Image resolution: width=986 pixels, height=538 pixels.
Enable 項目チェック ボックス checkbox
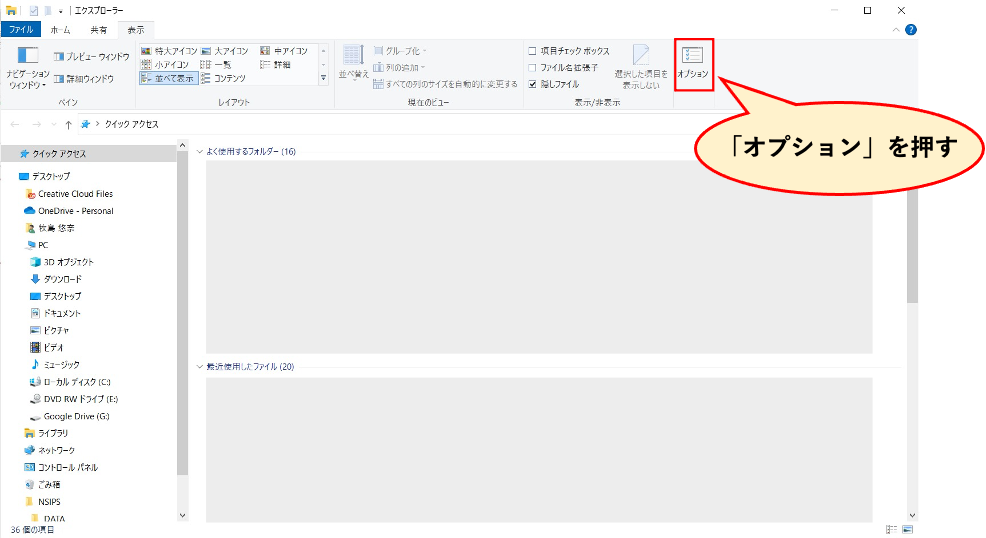coord(532,51)
